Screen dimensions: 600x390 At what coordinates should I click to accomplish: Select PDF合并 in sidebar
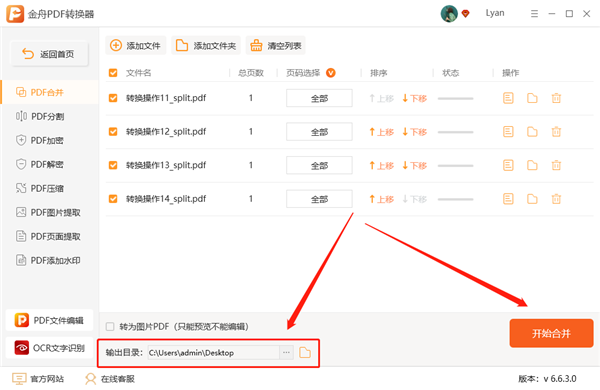pyautogui.click(x=50, y=92)
